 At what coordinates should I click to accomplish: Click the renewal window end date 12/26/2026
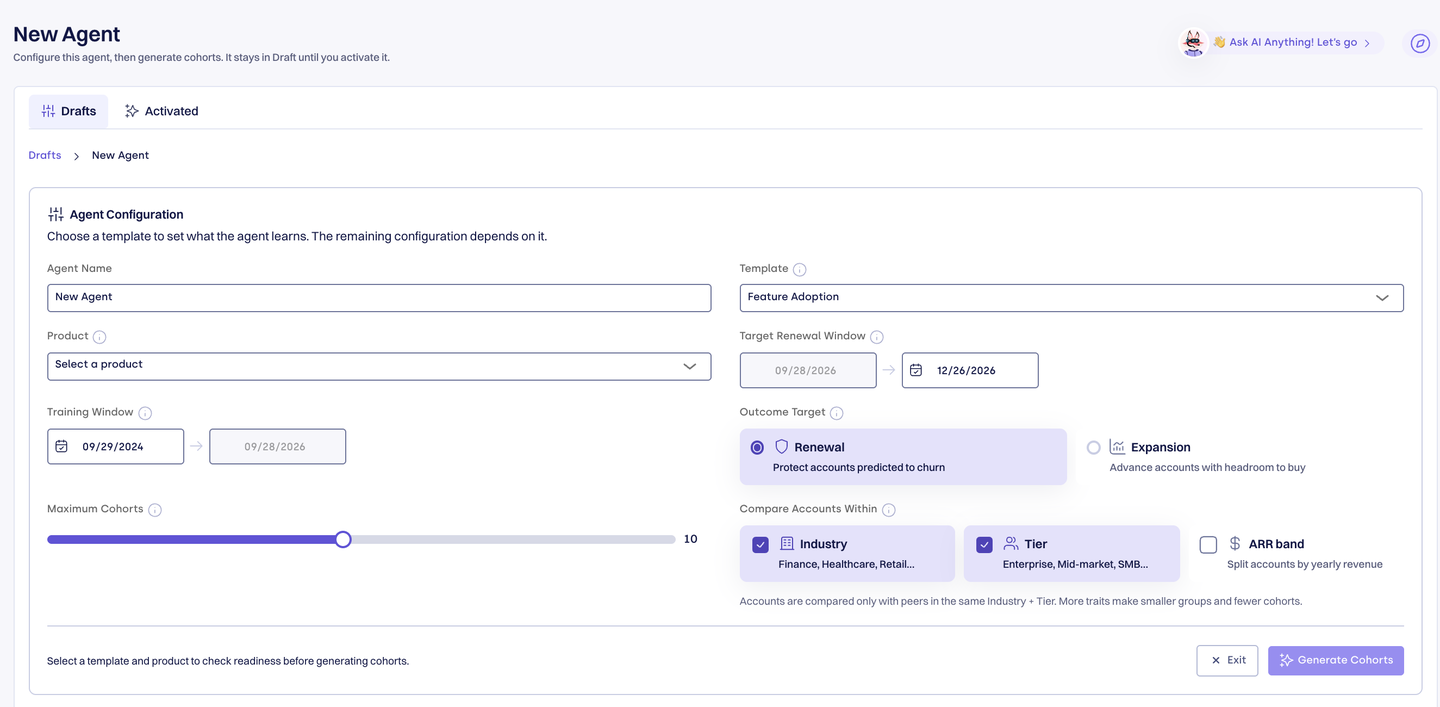pos(969,370)
